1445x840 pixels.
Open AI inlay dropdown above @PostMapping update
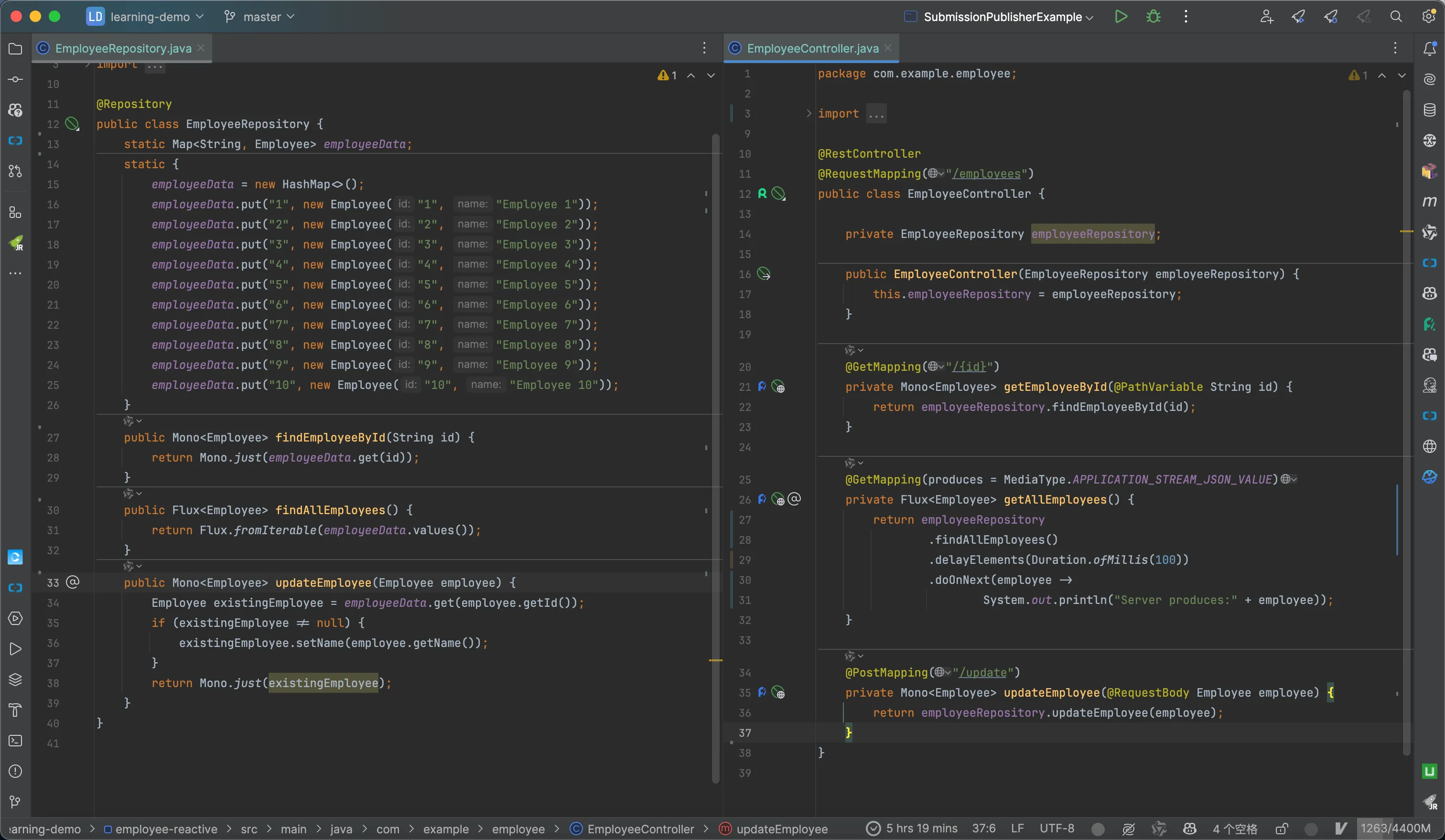coord(854,656)
